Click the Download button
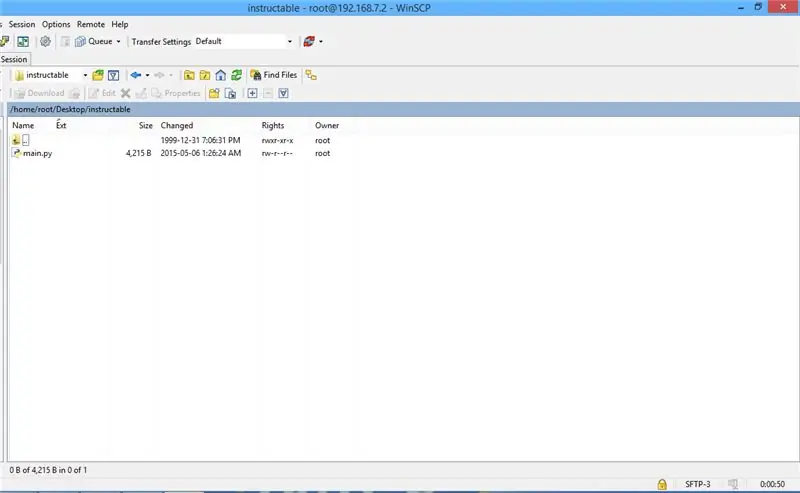800x493 pixels. [x=39, y=93]
